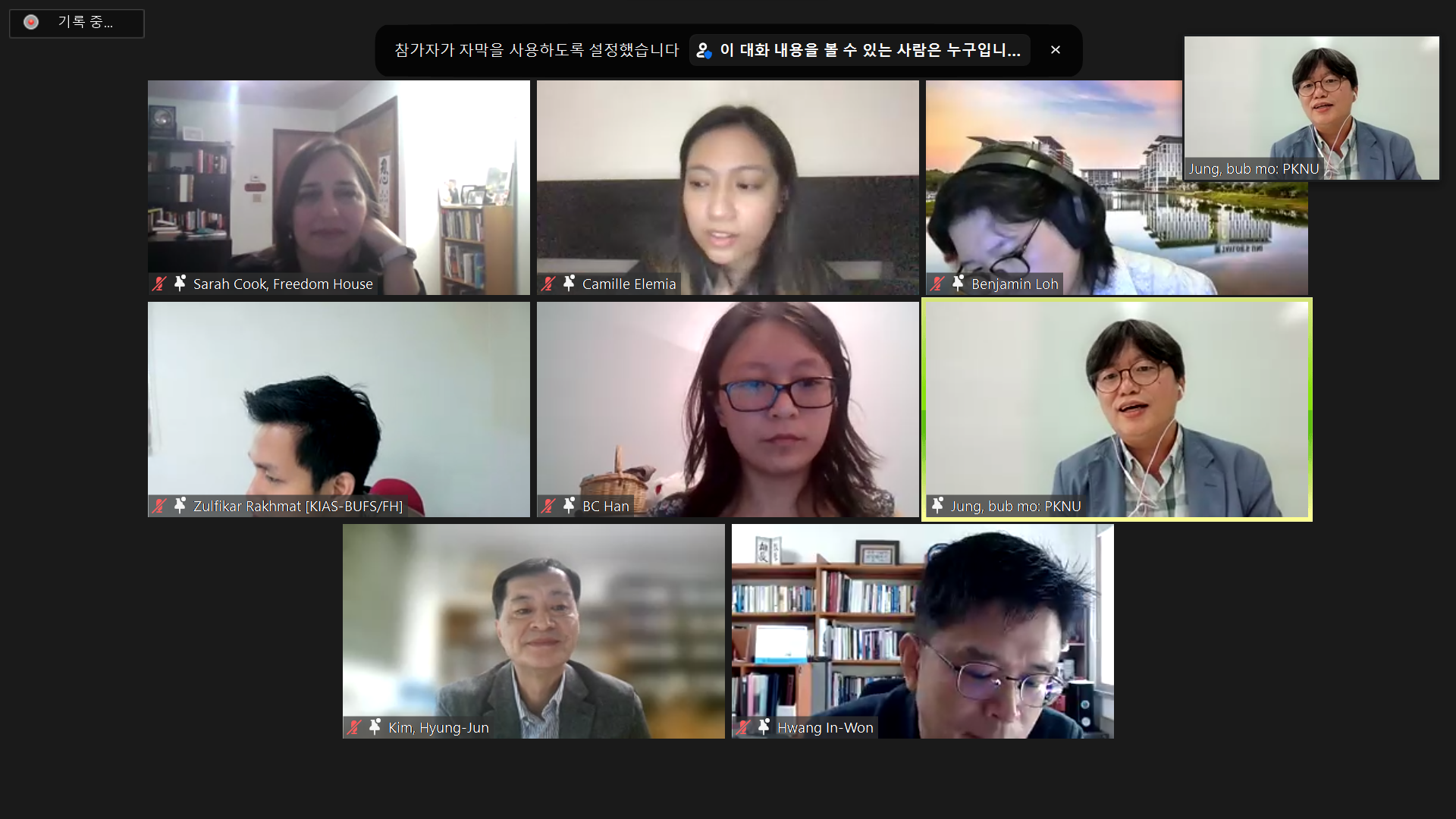Dismiss the caption notification banner

click(1055, 50)
